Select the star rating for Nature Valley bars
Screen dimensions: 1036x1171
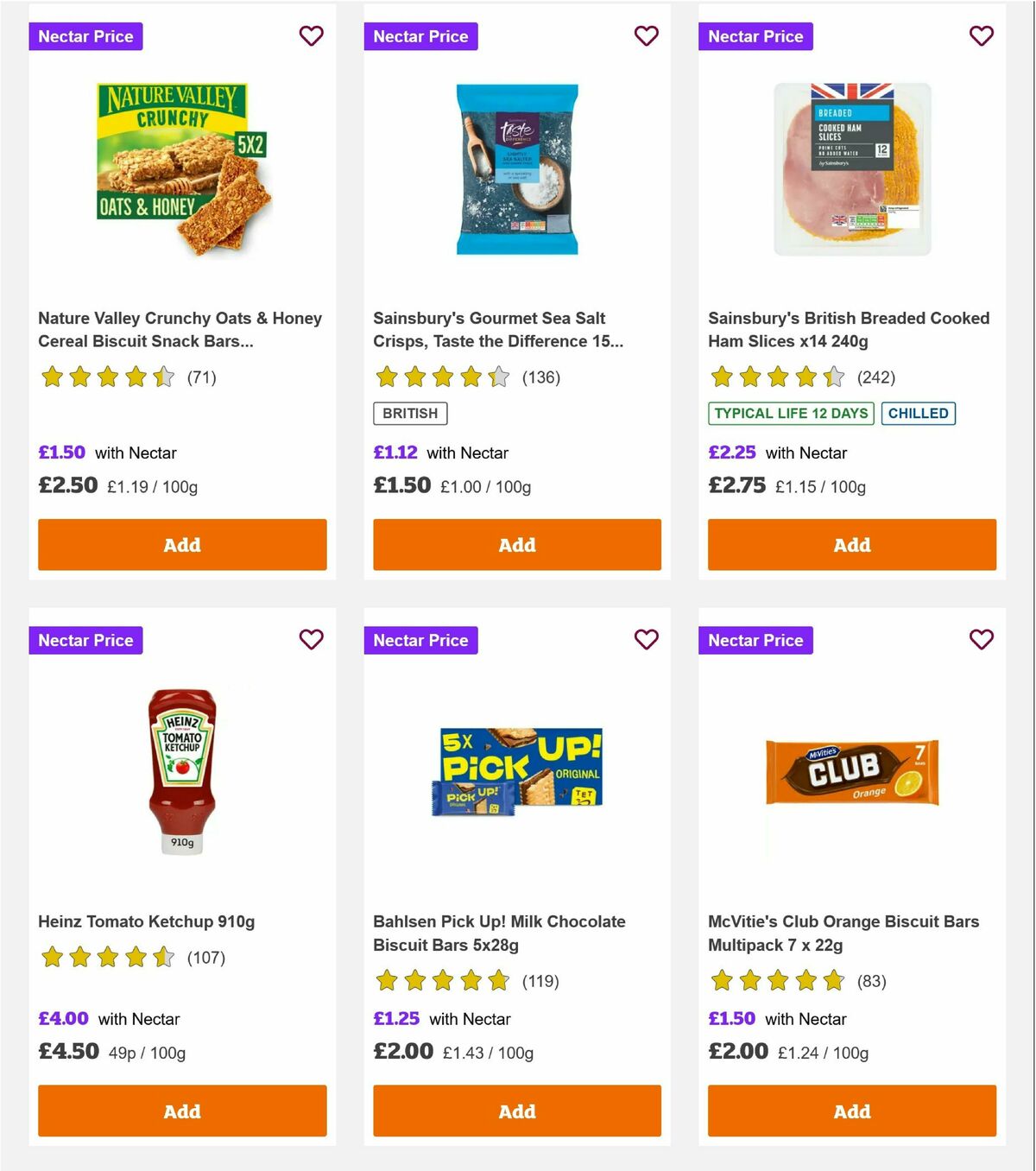click(x=107, y=377)
